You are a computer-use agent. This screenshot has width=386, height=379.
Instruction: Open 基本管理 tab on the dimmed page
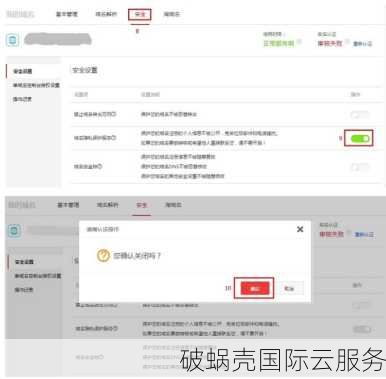point(68,205)
